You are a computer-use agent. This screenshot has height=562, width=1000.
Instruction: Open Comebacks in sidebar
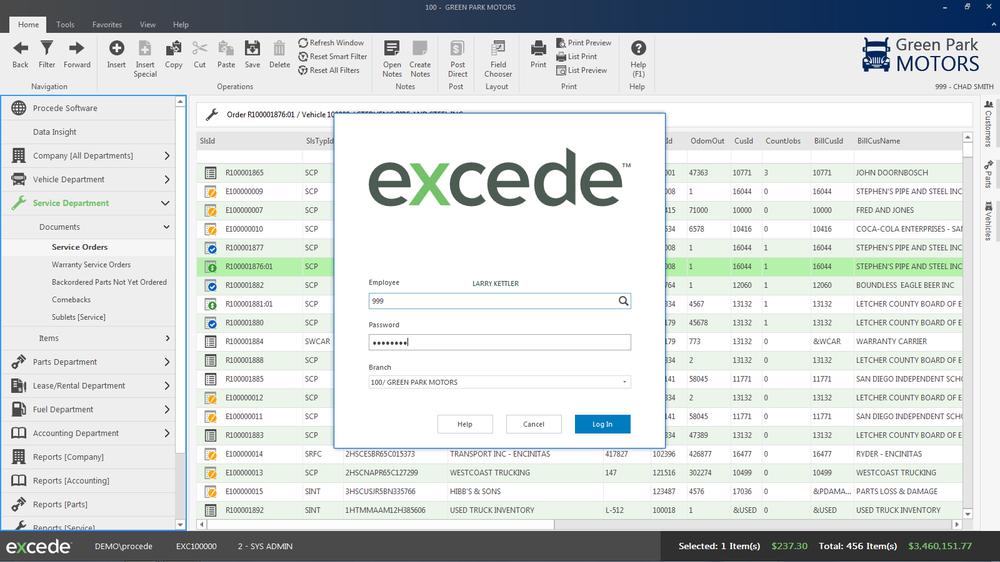71,300
